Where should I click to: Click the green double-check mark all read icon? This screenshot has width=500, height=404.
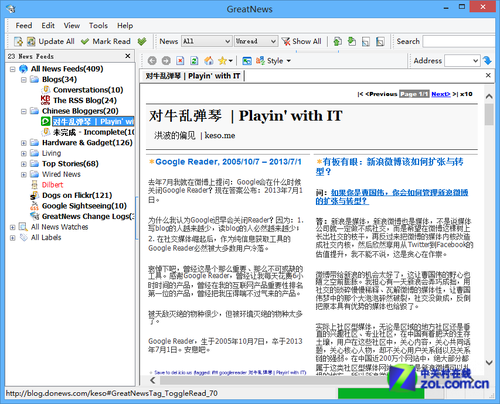point(142,41)
